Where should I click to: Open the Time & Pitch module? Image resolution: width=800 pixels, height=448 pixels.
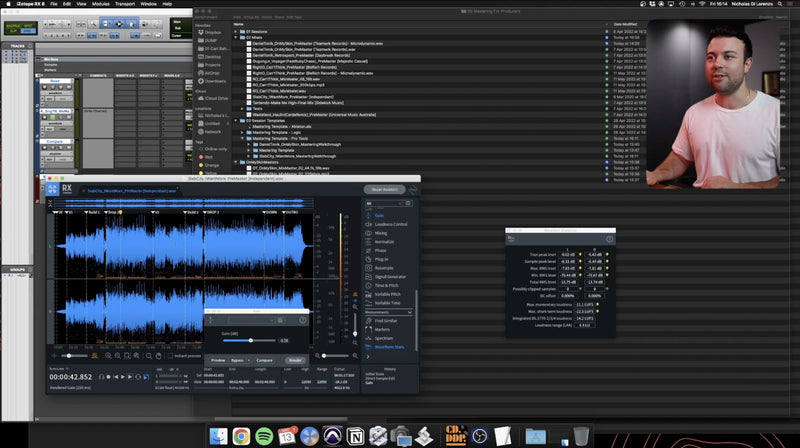(387, 285)
